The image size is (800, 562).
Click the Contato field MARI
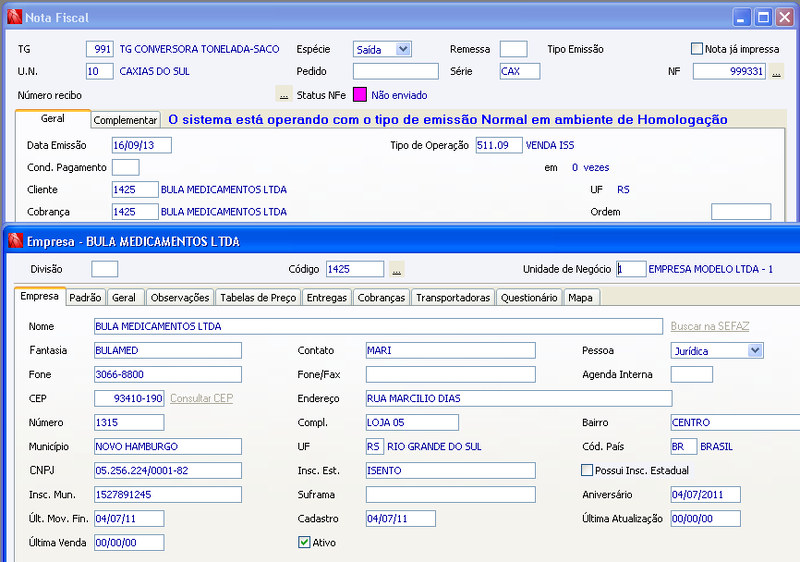[451, 350]
